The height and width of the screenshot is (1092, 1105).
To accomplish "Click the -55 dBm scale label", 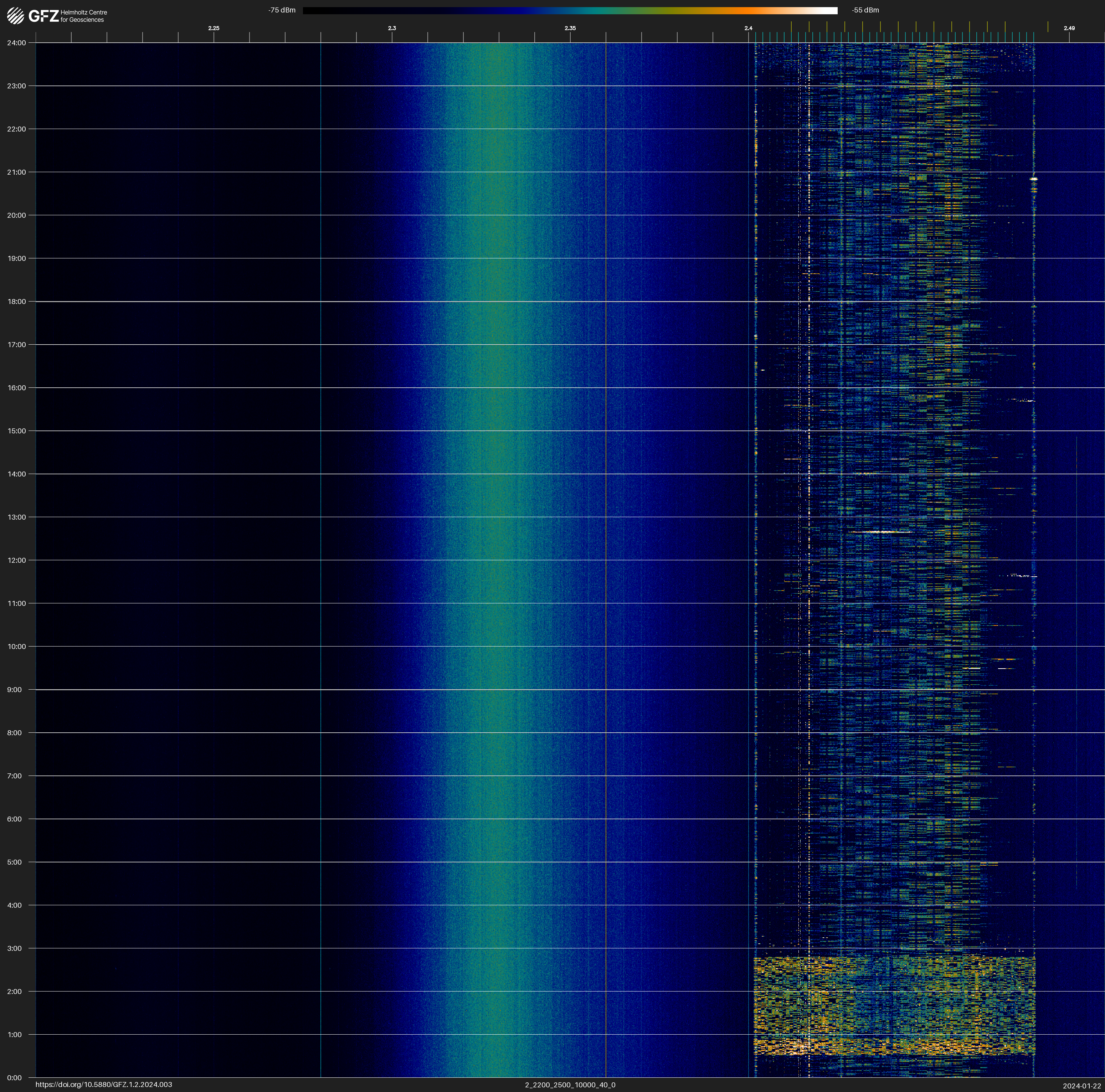I will point(865,10).
